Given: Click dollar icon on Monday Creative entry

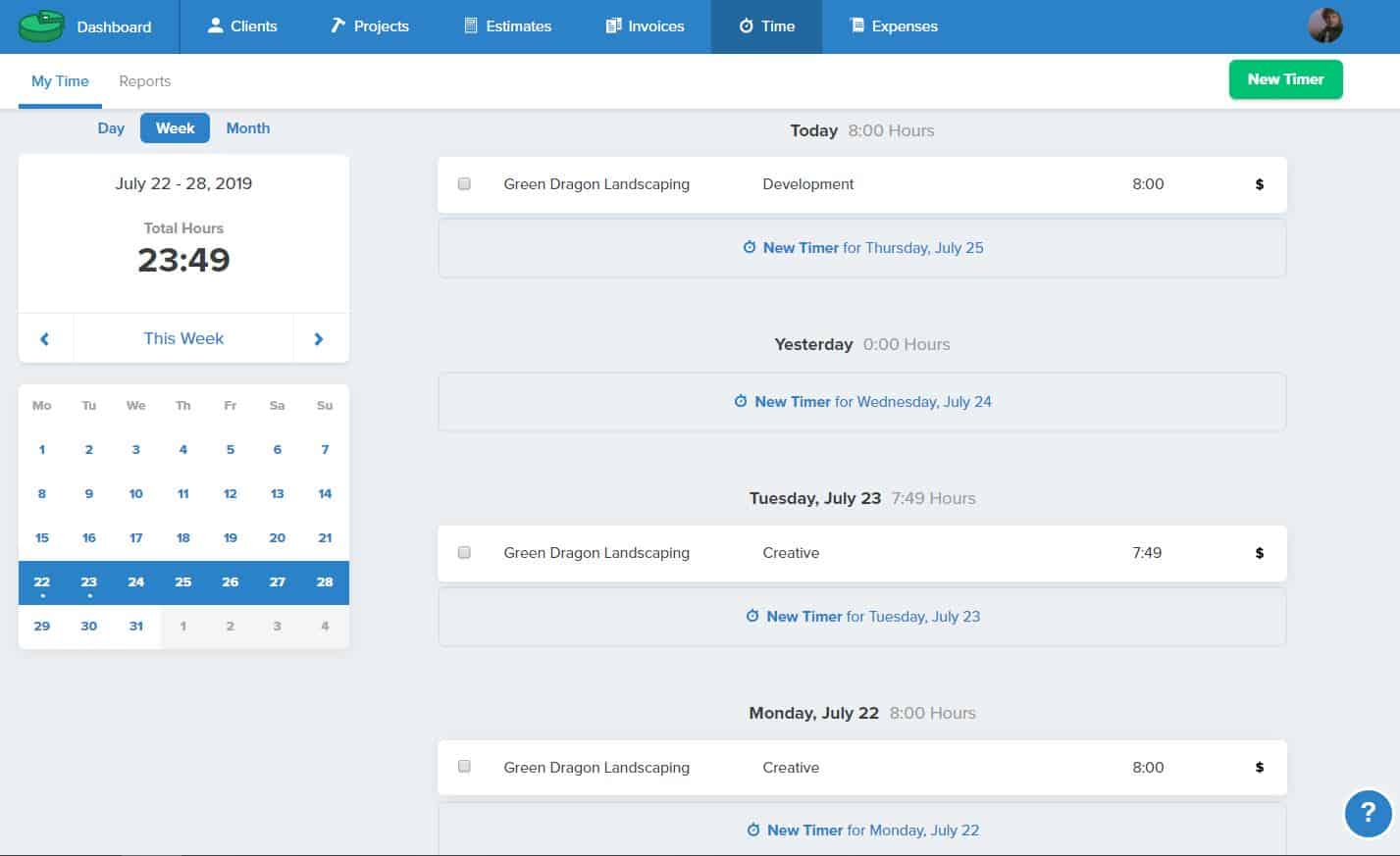Looking at the screenshot, I should click(x=1260, y=768).
